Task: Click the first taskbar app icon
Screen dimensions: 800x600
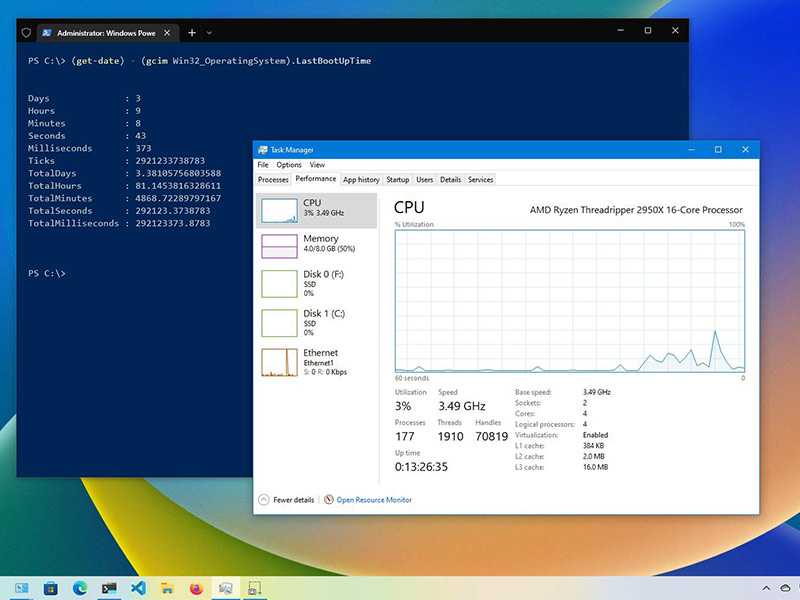Action: 21,588
